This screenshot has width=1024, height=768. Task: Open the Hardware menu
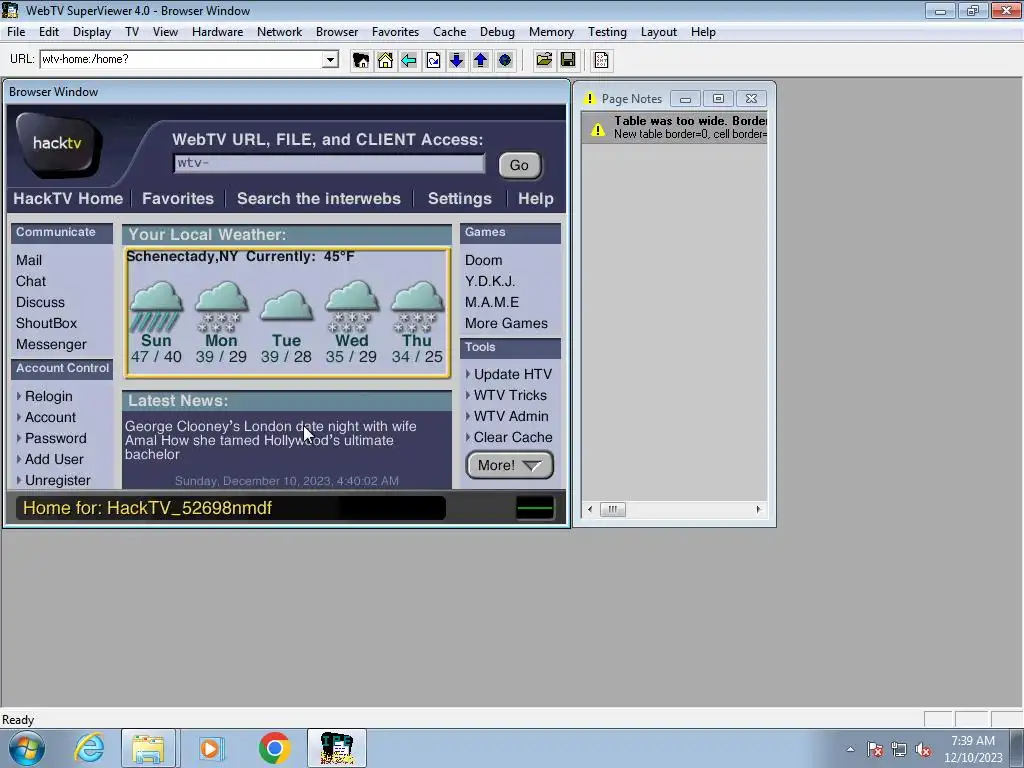(217, 32)
